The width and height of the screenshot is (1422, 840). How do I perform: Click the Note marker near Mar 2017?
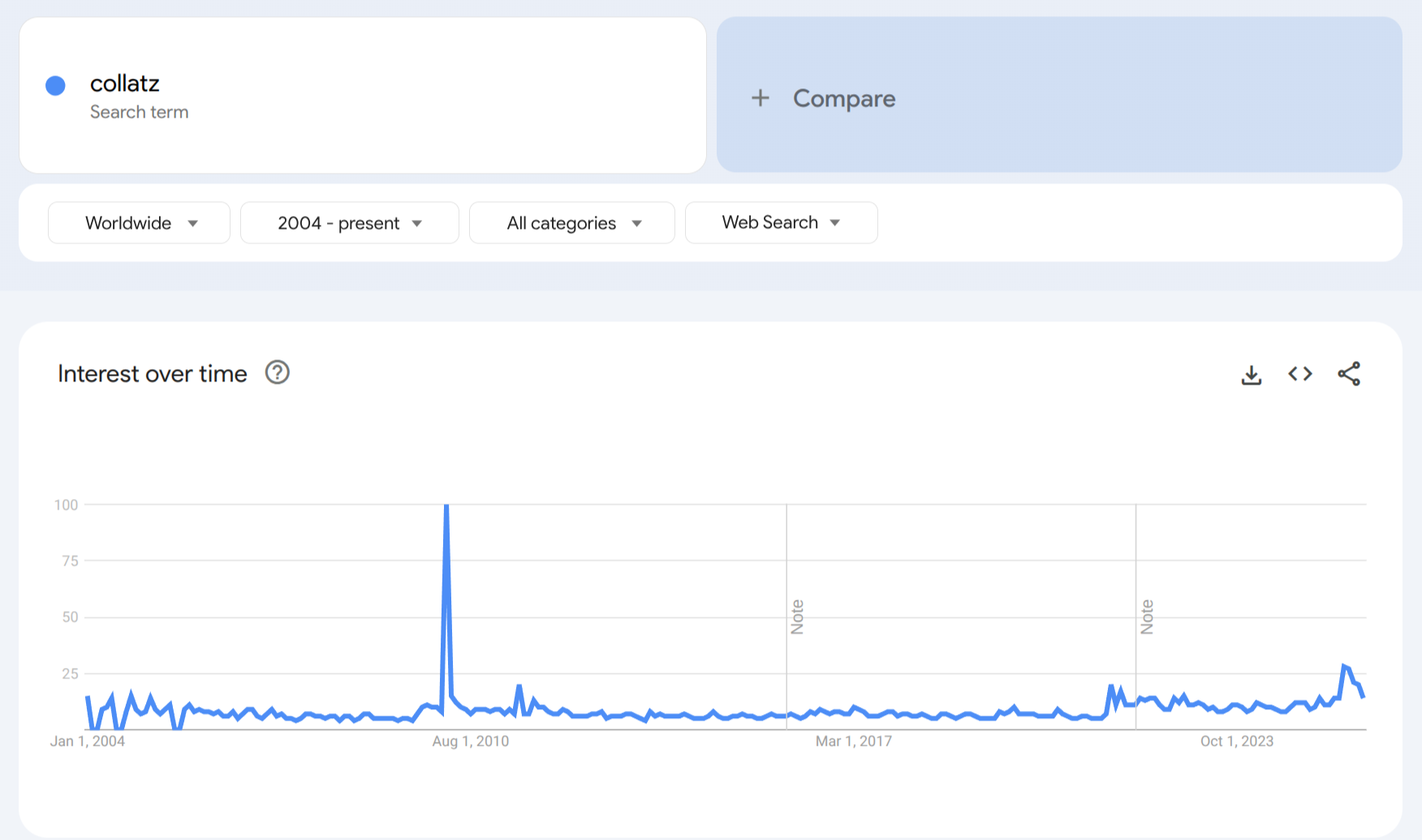pos(797,617)
